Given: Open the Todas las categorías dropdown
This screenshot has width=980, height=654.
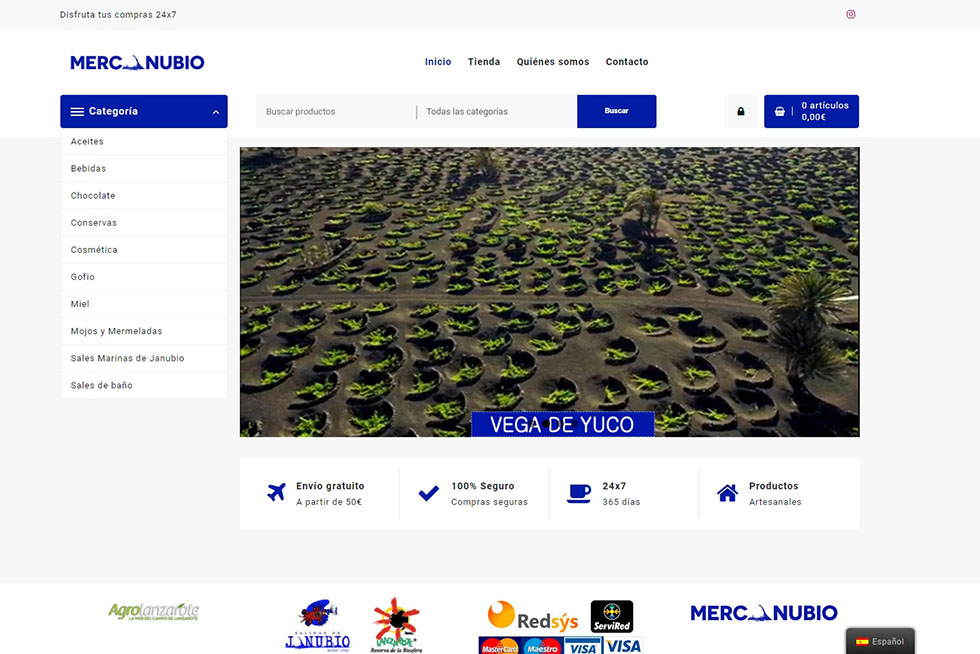Looking at the screenshot, I should coord(496,112).
